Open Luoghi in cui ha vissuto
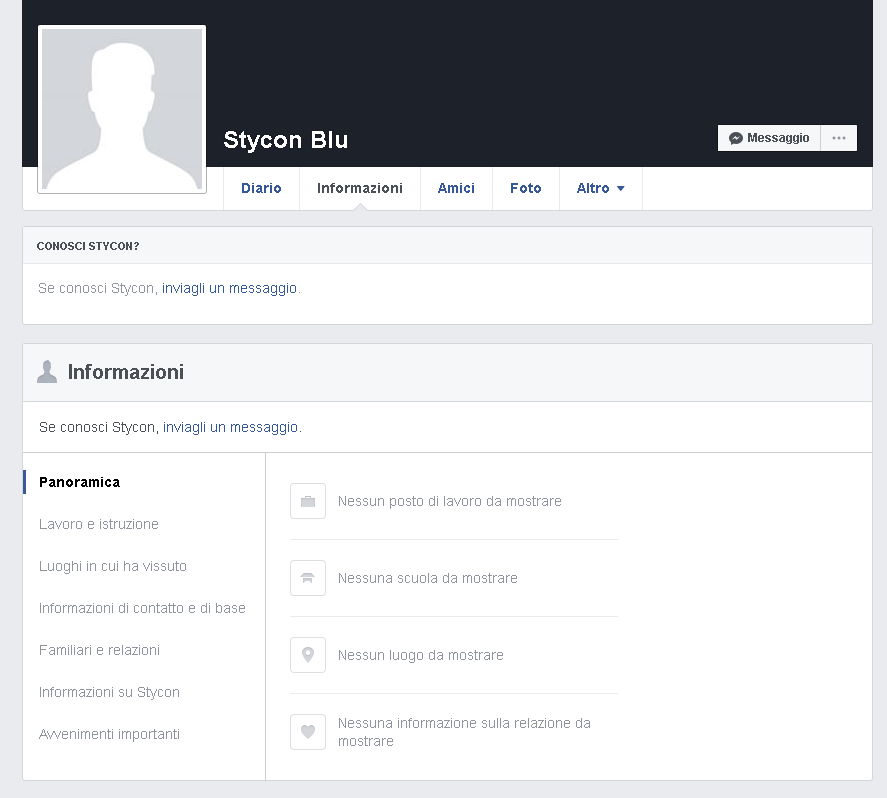The image size is (887, 798). pyautogui.click(x=113, y=566)
